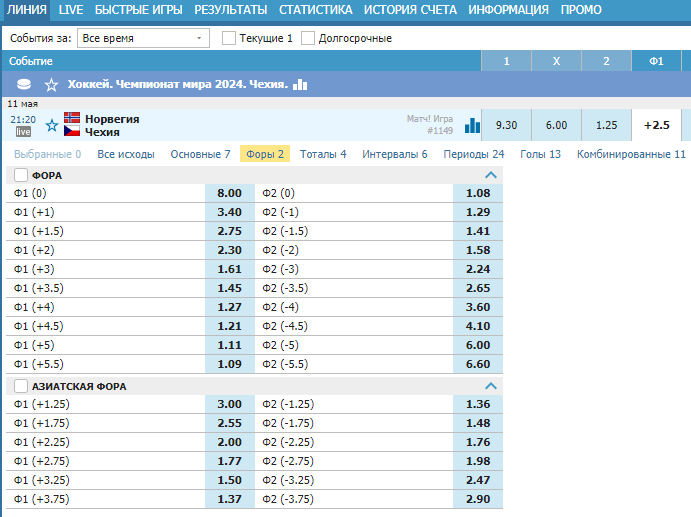Viewport: 691px width, 517px height.
Task: Bet on home win odds 9.30
Action: click(x=506, y=125)
